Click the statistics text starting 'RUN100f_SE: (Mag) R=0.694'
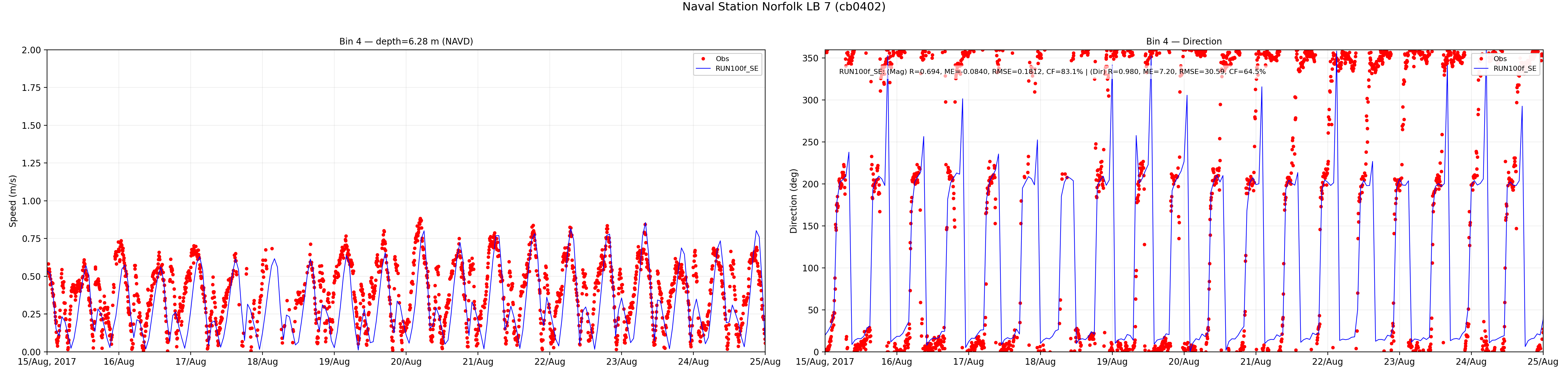The height and width of the screenshot is (376, 1568). pyautogui.click(x=1052, y=72)
